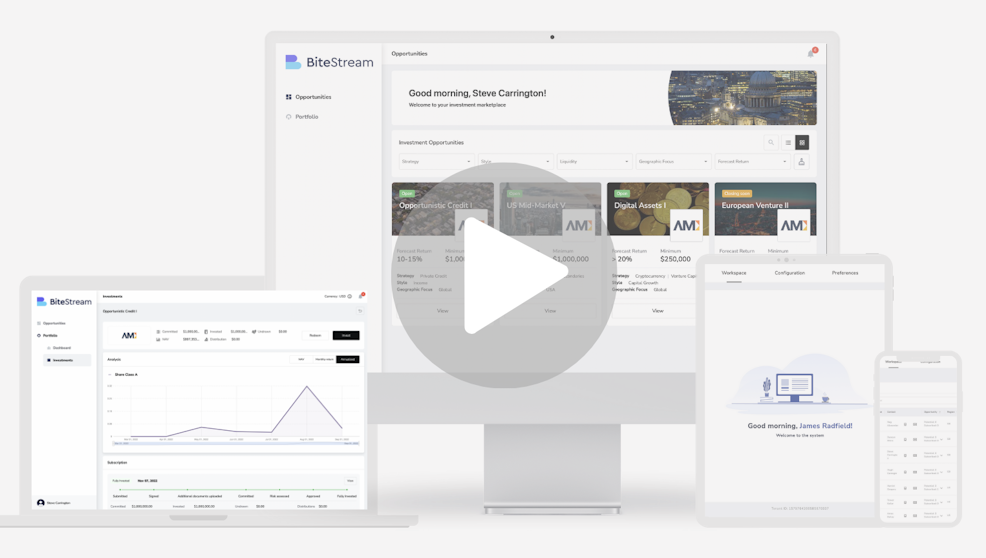
Task: Expand the Strategy filter dropdown
Action: [436, 162]
